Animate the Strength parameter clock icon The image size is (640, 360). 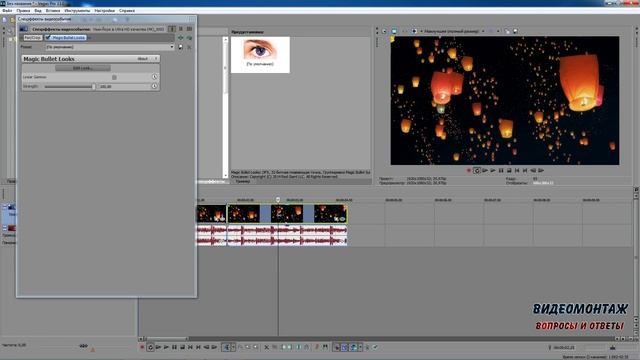click(x=154, y=86)
